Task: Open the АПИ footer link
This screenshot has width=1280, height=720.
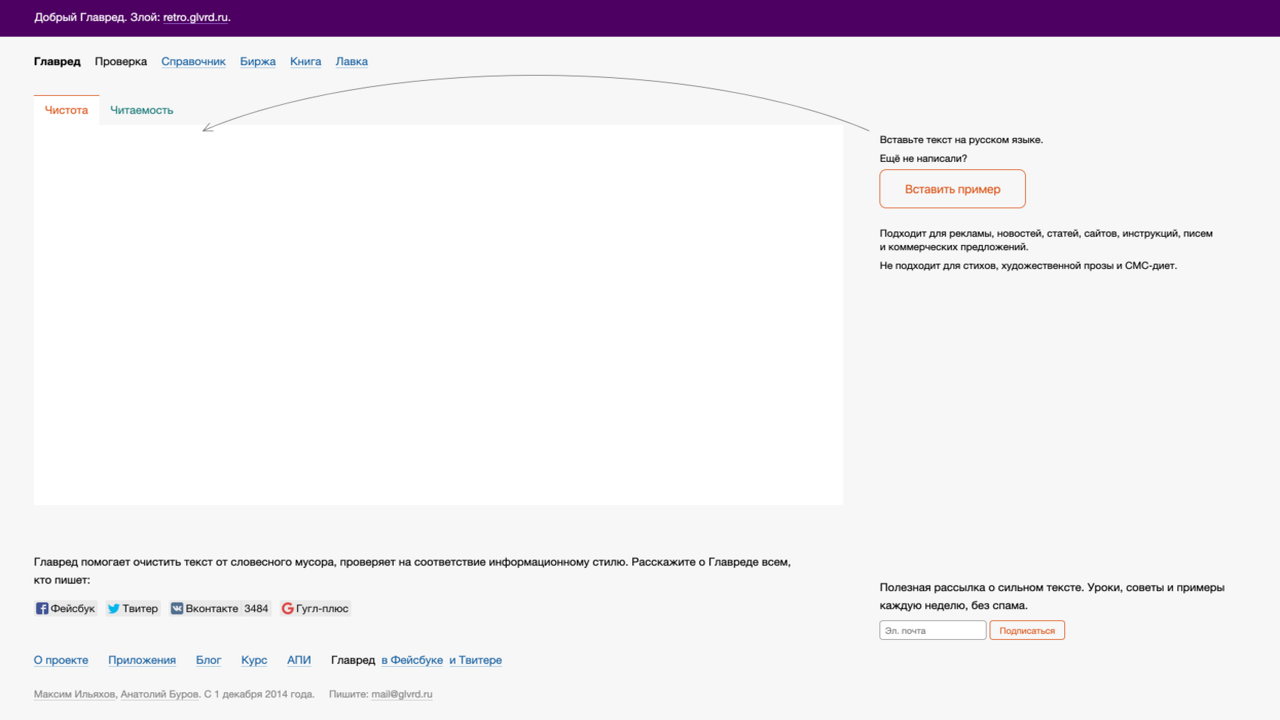Action: click(x=299, y=660)
